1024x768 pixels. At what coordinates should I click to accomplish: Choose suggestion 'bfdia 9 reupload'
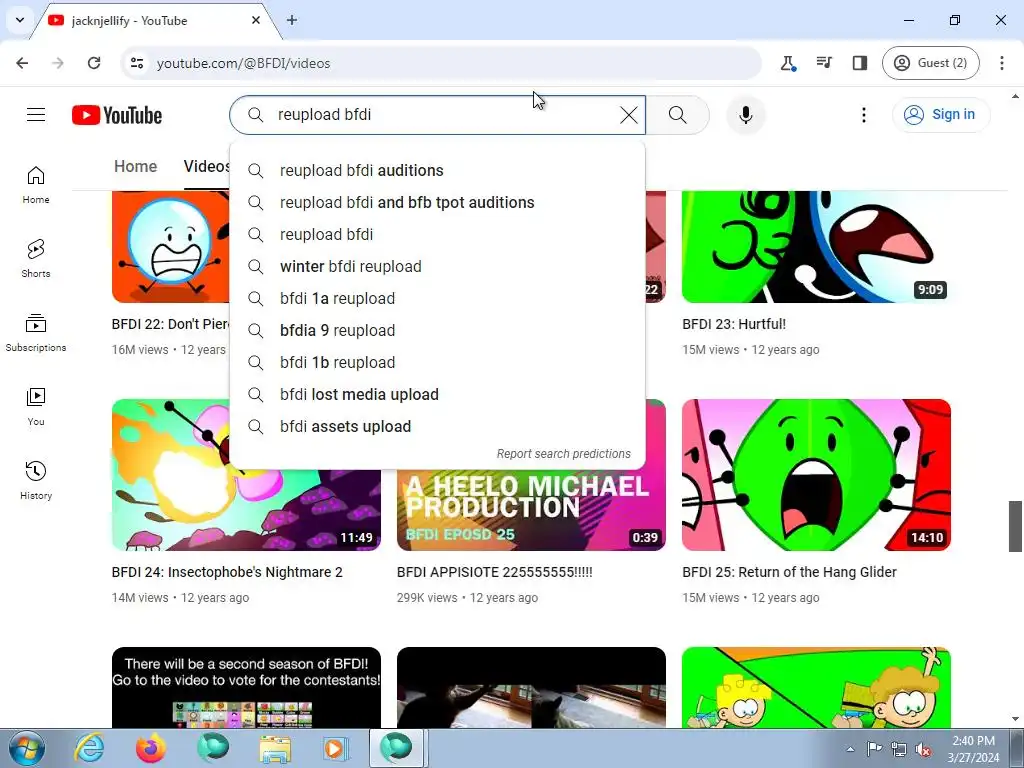438,330
